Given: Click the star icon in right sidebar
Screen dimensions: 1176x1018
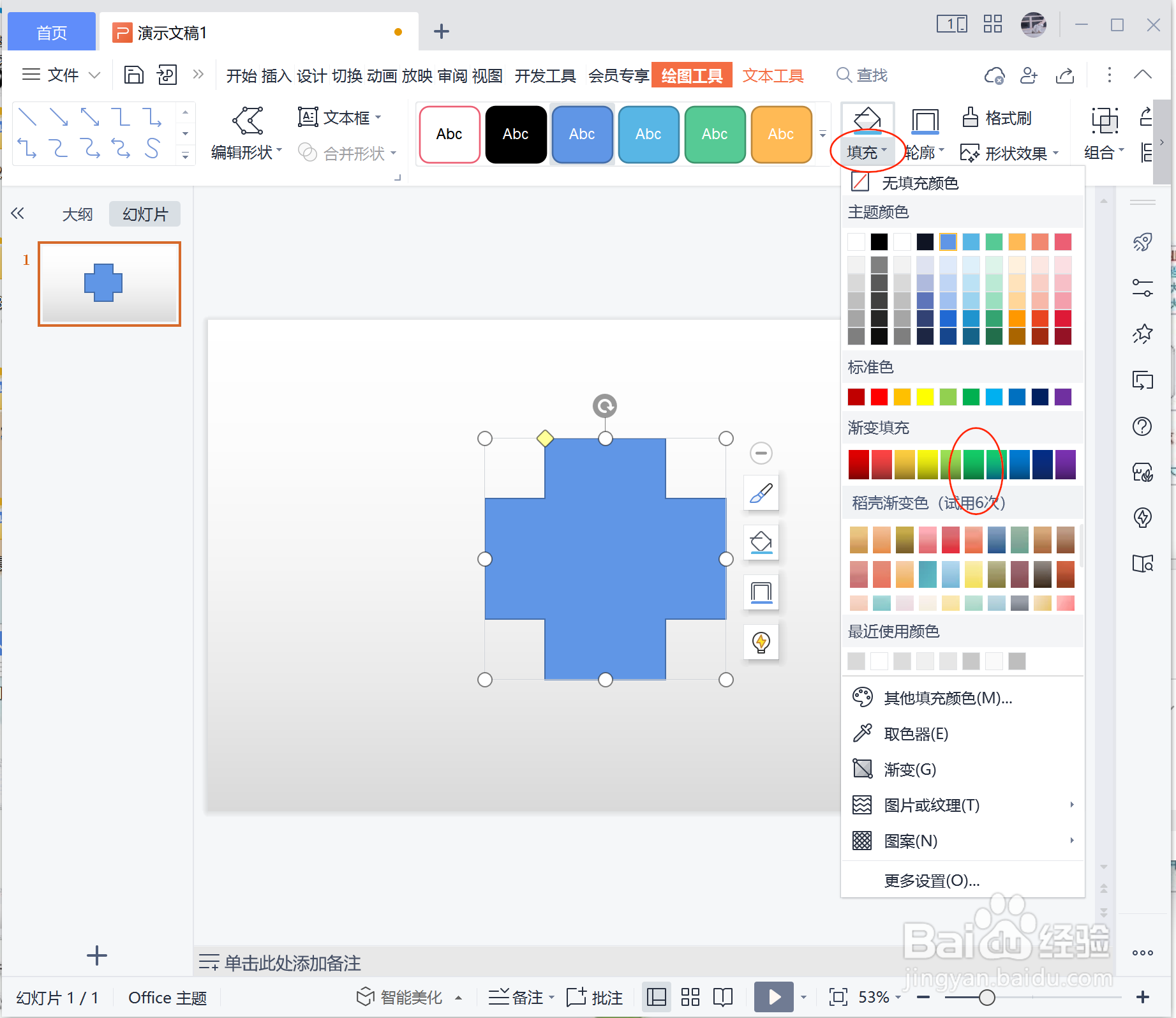Looking at the screenshot, I should pos(1142,334).
